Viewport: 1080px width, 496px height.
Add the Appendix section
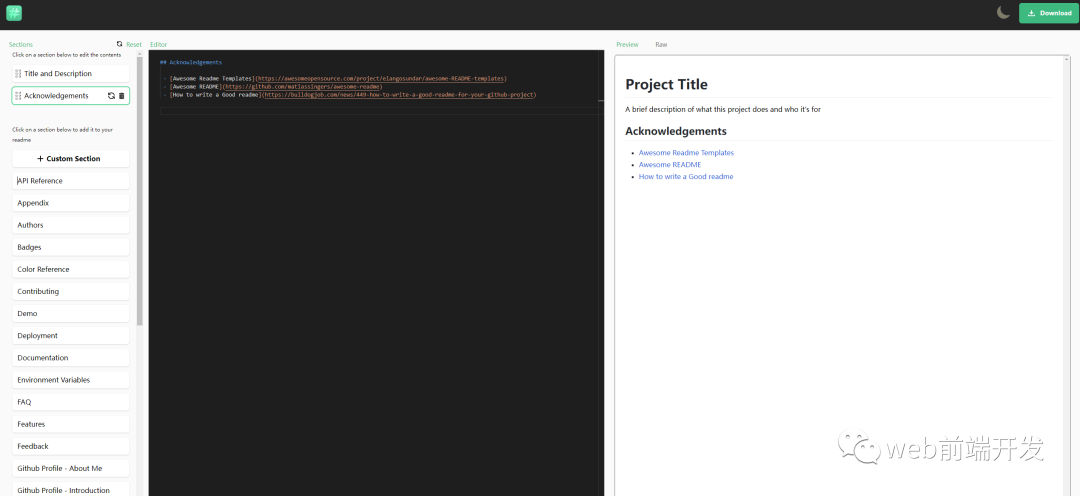70,203
